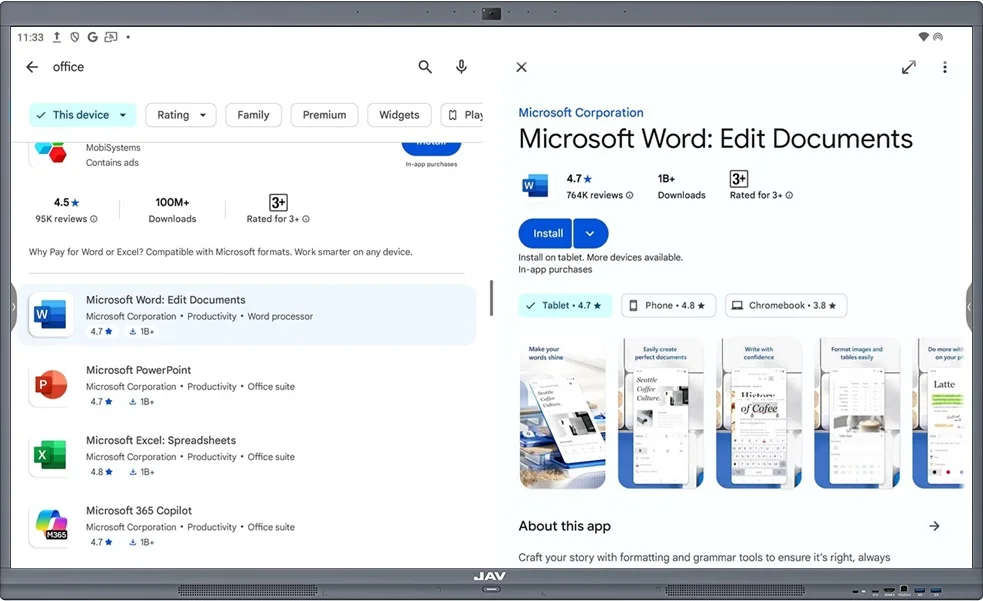Tap the voice search microphone icon
The width and height of the screenshot is (983, 601).
coord(461,67)
